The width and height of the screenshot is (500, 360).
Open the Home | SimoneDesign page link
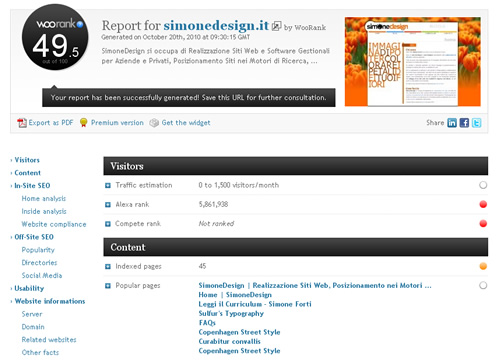point(235,295)
